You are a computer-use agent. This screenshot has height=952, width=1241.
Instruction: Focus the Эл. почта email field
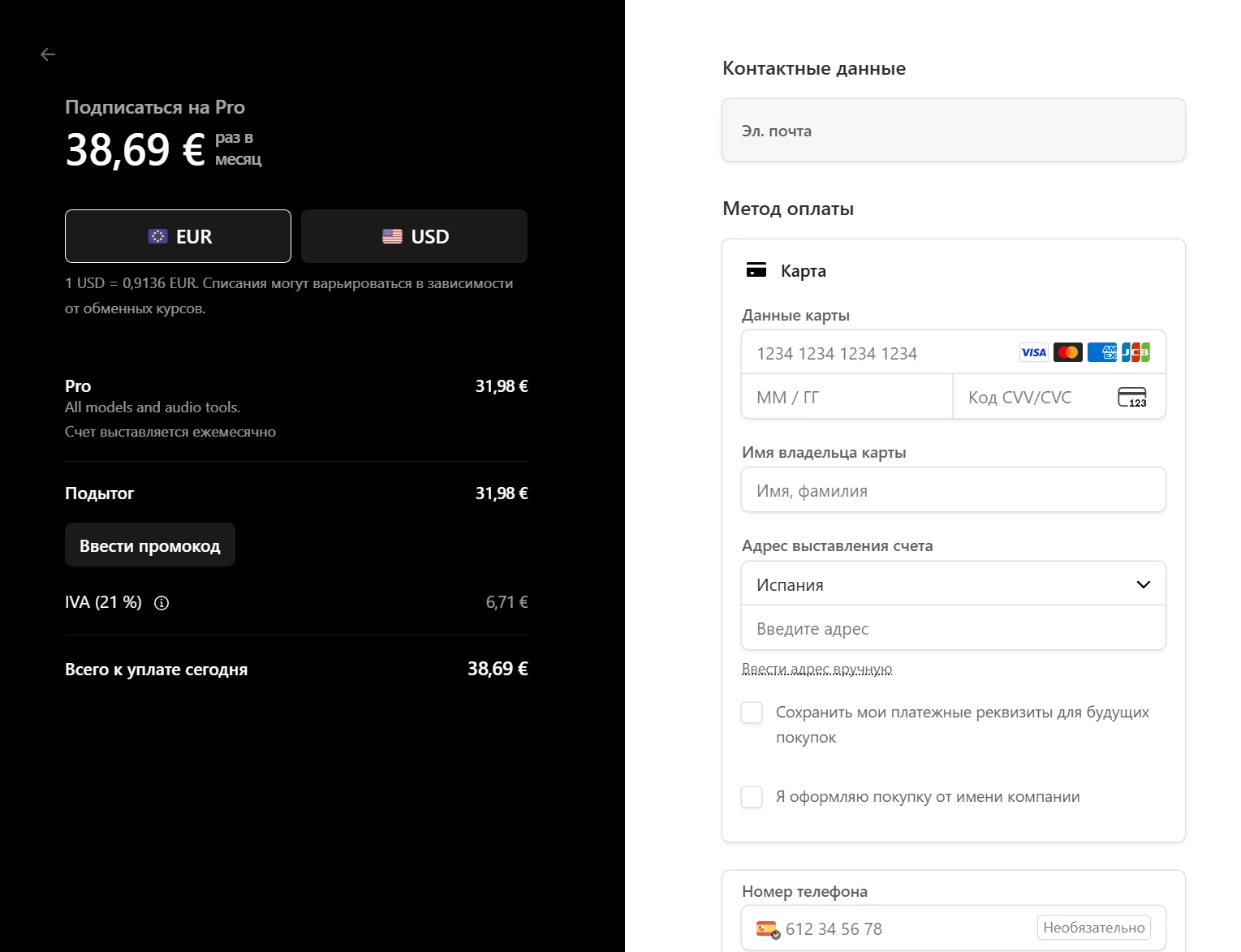pos(954,131)
